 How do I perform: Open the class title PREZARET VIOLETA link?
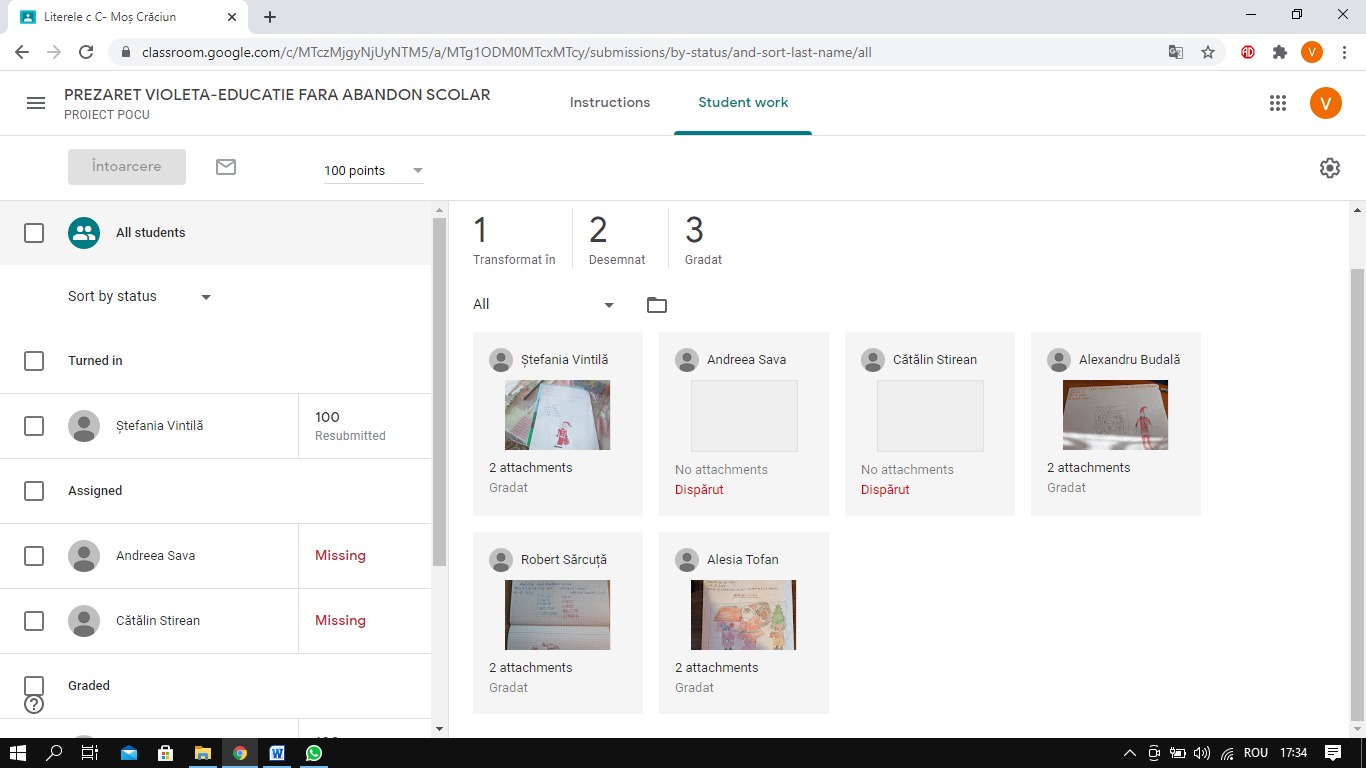coord(277,95)
